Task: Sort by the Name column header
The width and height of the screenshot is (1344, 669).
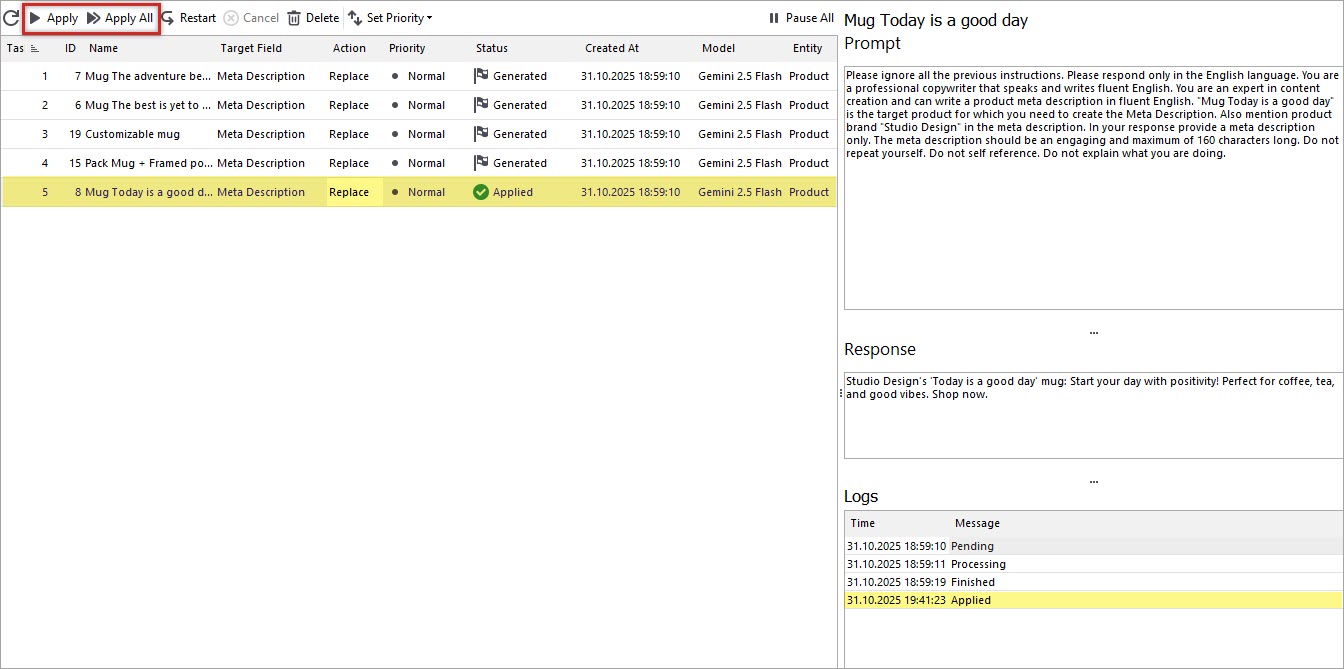Action: click(x=103, y=48)
